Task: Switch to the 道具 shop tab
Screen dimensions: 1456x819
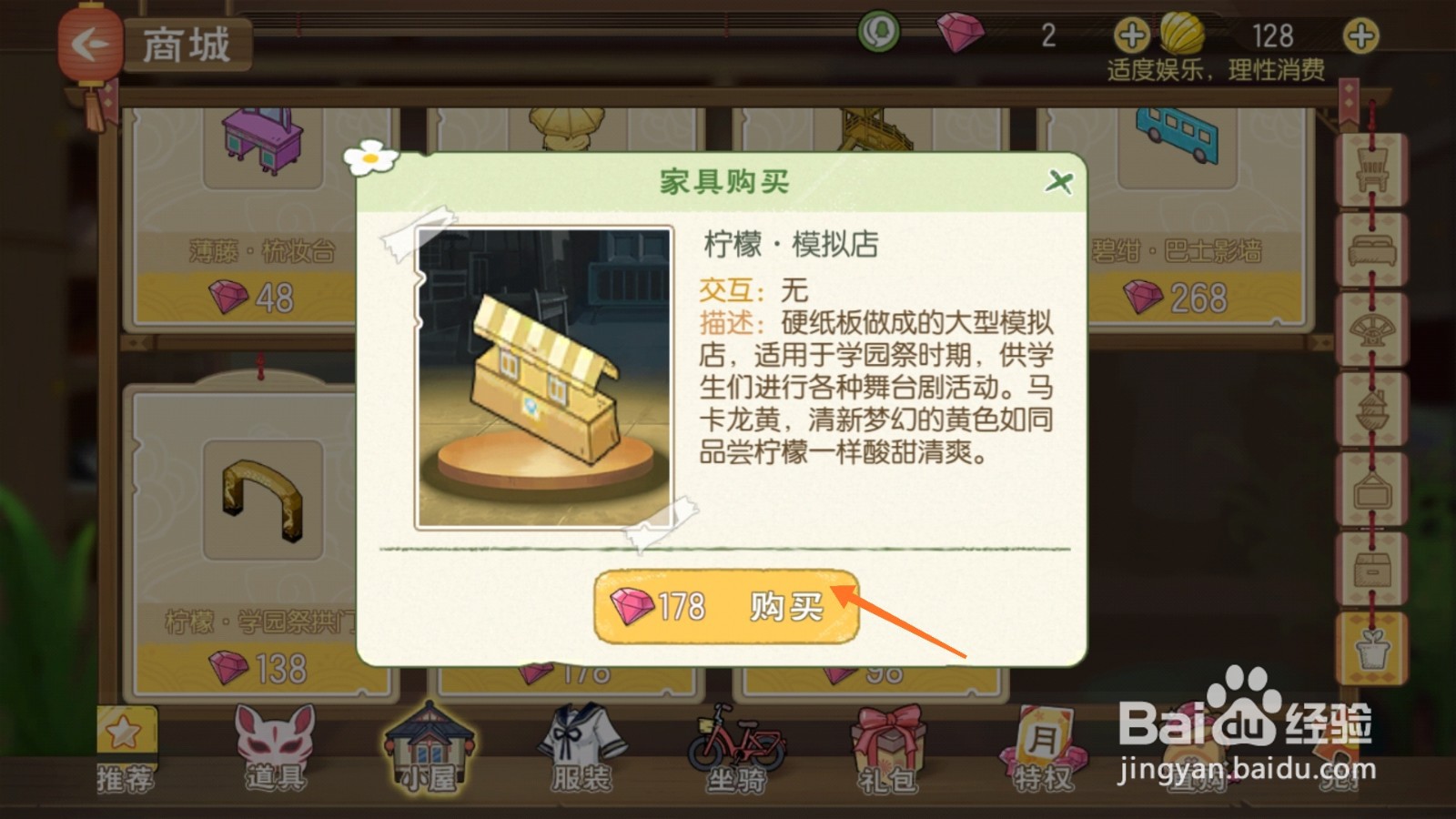Action: click(275, 751)
